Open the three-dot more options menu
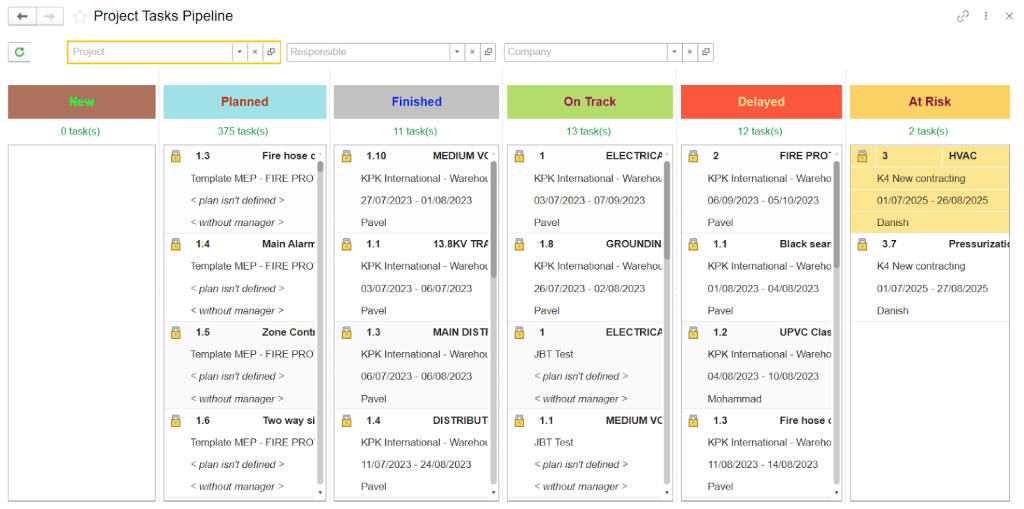Screen dimensions: 1024x509 [986, 16]
